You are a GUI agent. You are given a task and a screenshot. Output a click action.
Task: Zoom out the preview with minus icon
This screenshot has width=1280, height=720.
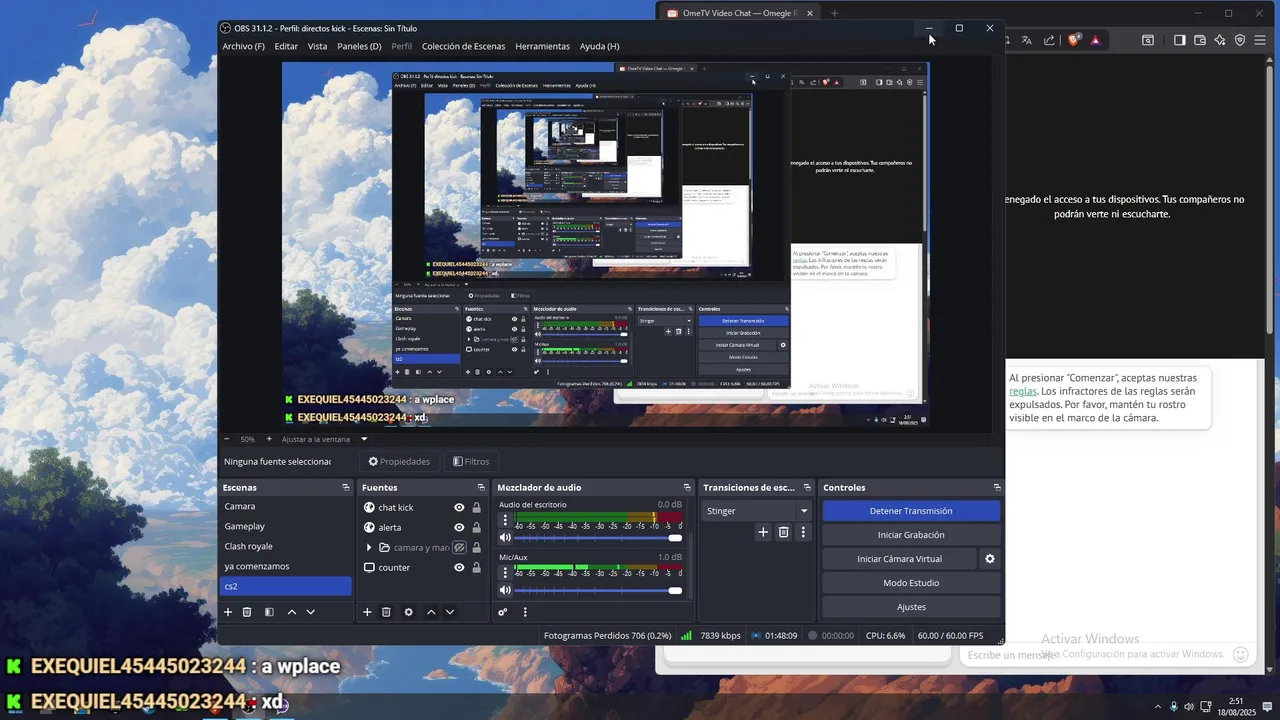[x=226, y=439]
